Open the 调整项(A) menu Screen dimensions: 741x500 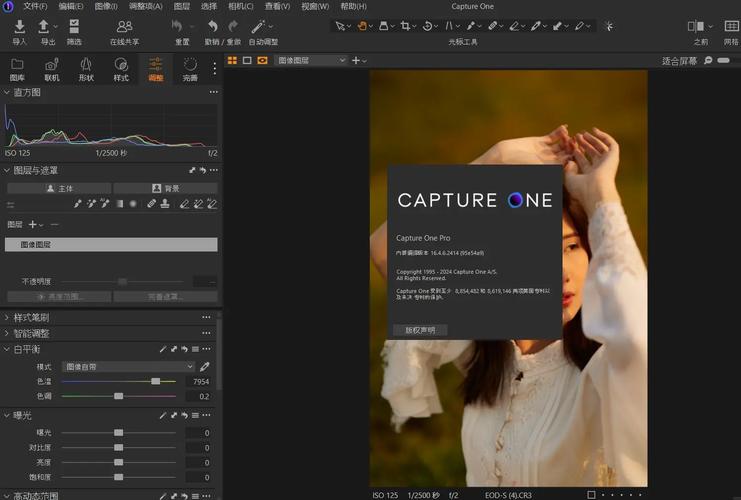pyautogui.click(x=146, y=6)
